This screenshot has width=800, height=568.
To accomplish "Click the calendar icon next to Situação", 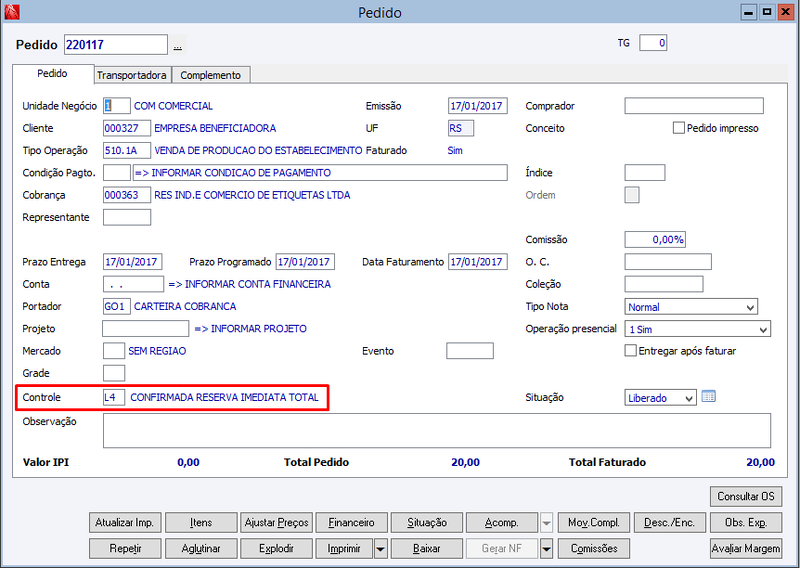I will (x=708, y=397).
